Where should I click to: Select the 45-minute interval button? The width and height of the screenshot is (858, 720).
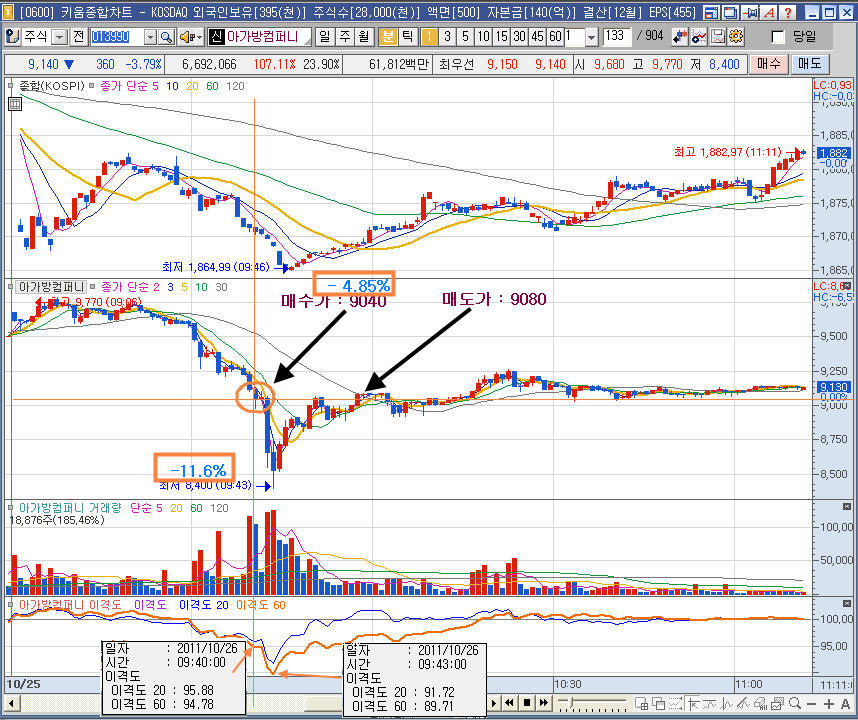click(x=537, y=37)
